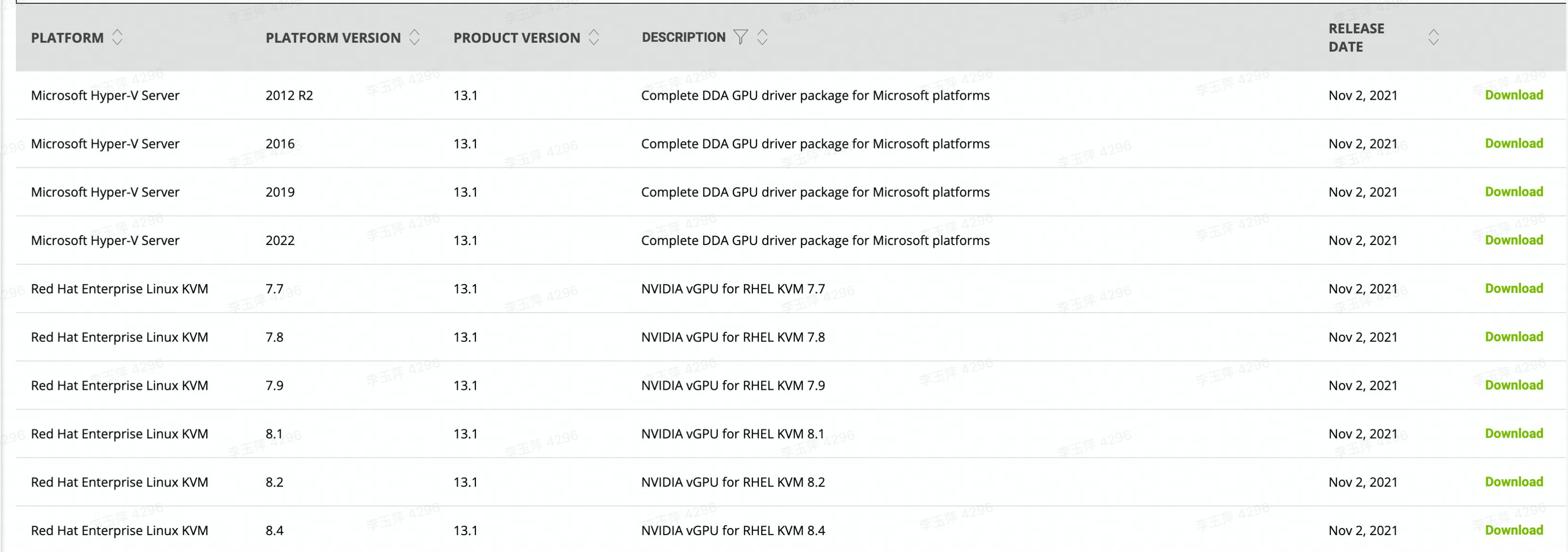Viewport: 1568px width, 552px height.
Task: Select the 2019 platform version cell
Action: pyautogui.click(x=280, y=192)
